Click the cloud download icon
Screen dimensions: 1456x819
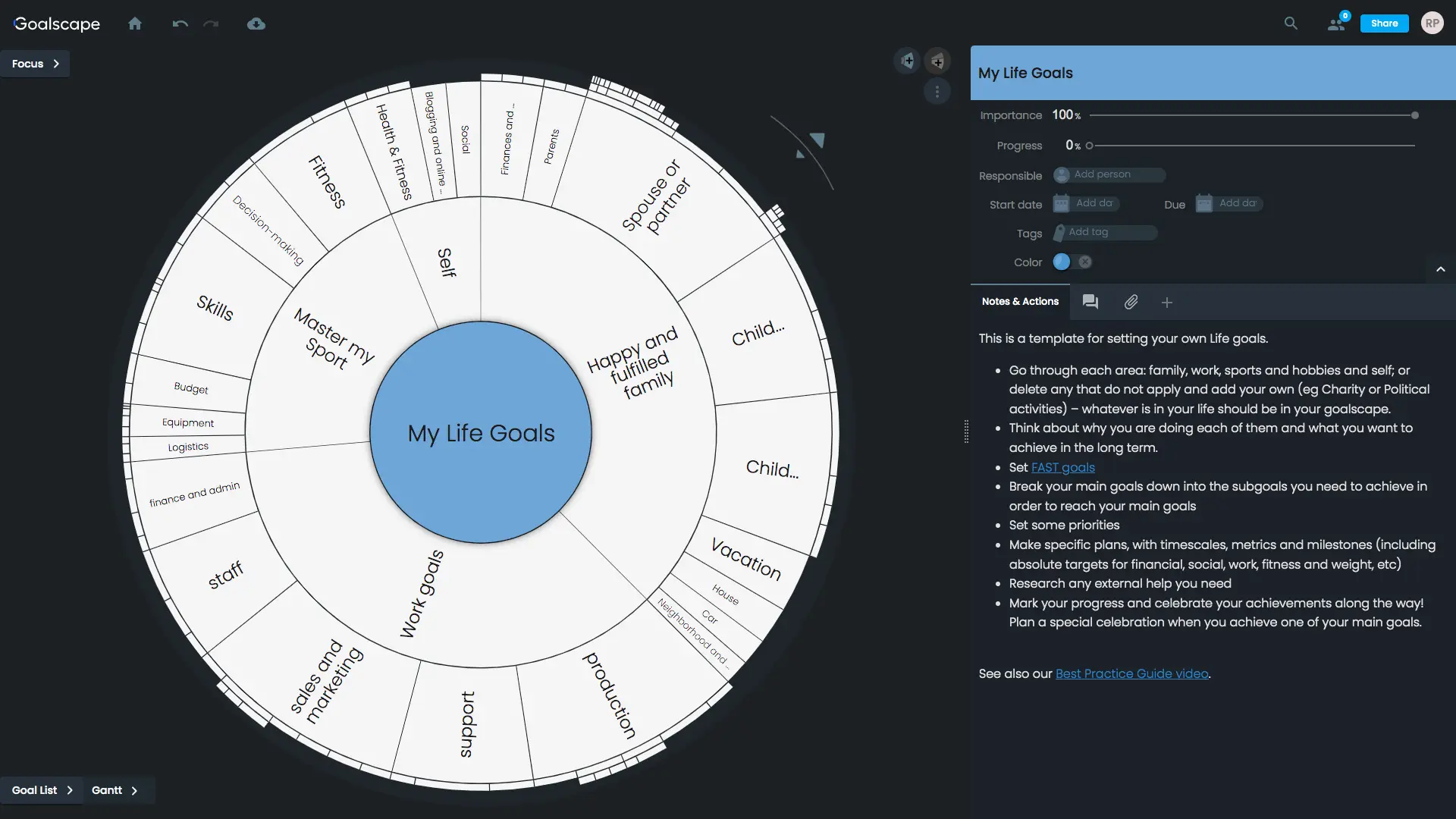pos(256,24)
